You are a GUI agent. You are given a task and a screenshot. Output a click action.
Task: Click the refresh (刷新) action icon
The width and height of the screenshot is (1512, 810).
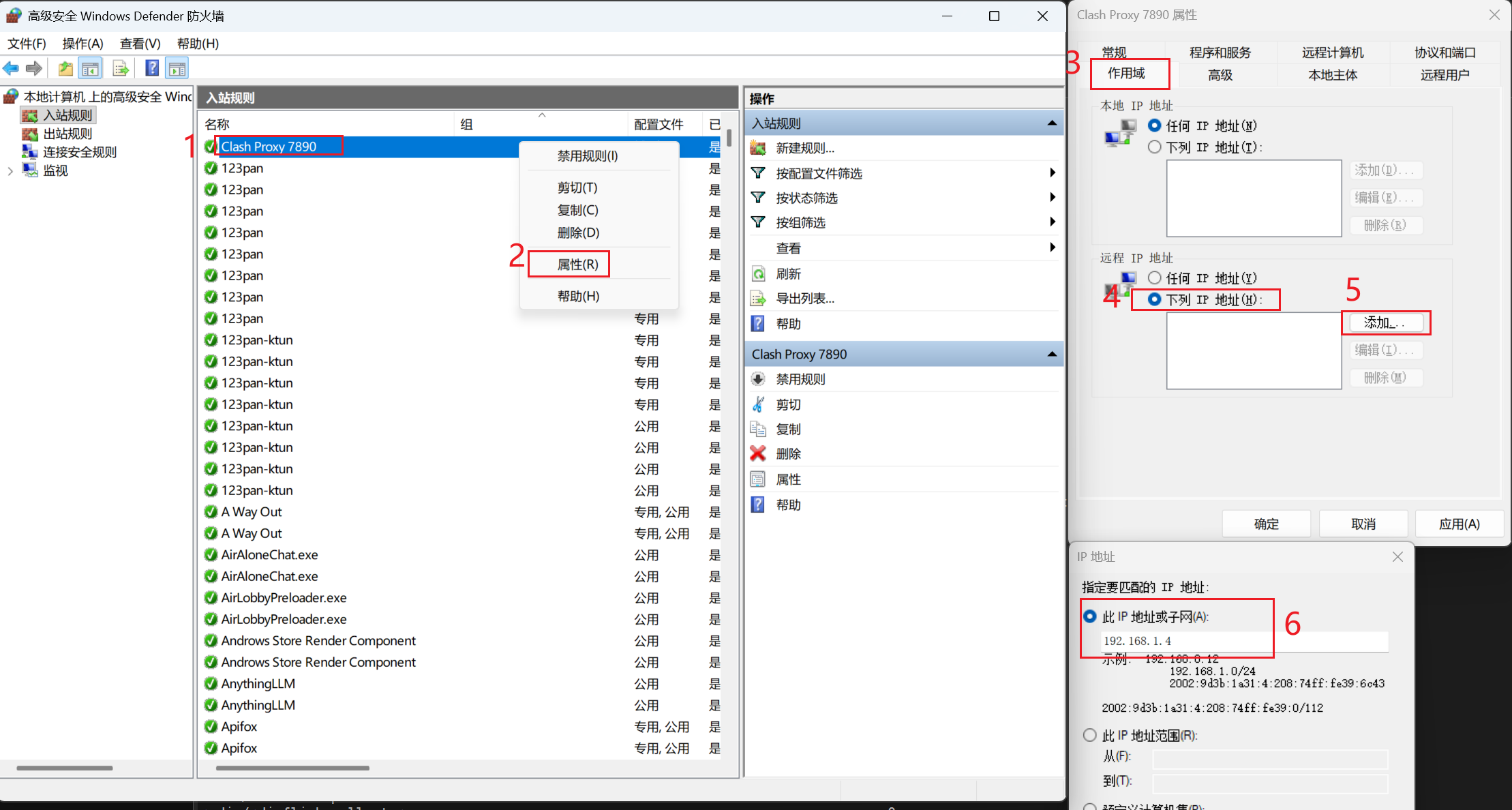click(x=758, y=274)
